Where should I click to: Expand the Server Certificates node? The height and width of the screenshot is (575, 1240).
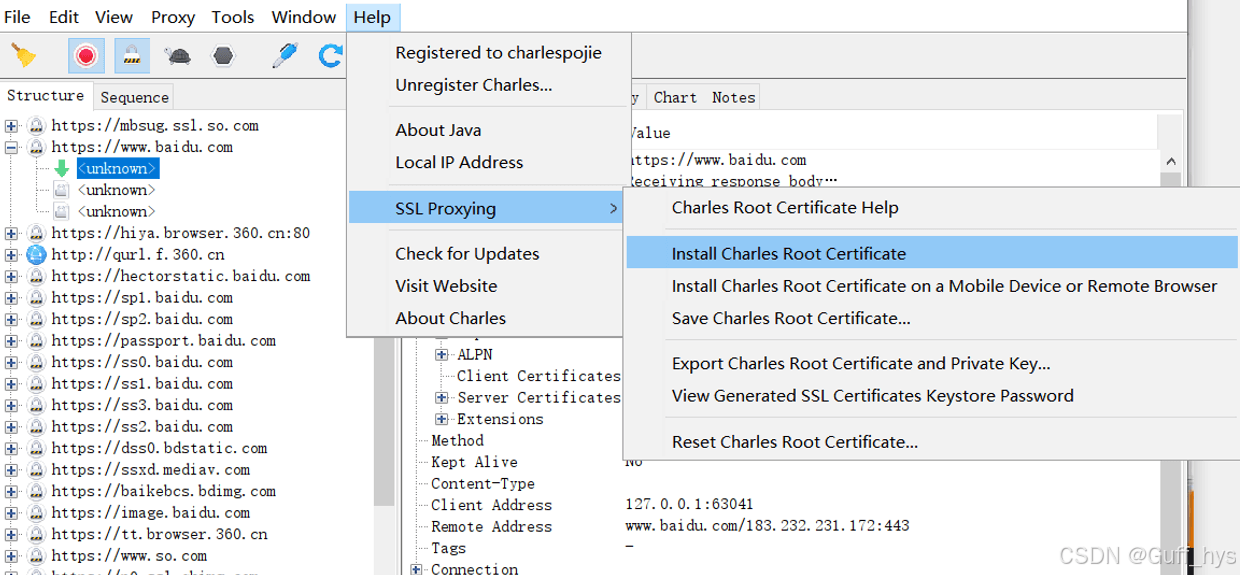pyautogui.click(x=442, y=398)
